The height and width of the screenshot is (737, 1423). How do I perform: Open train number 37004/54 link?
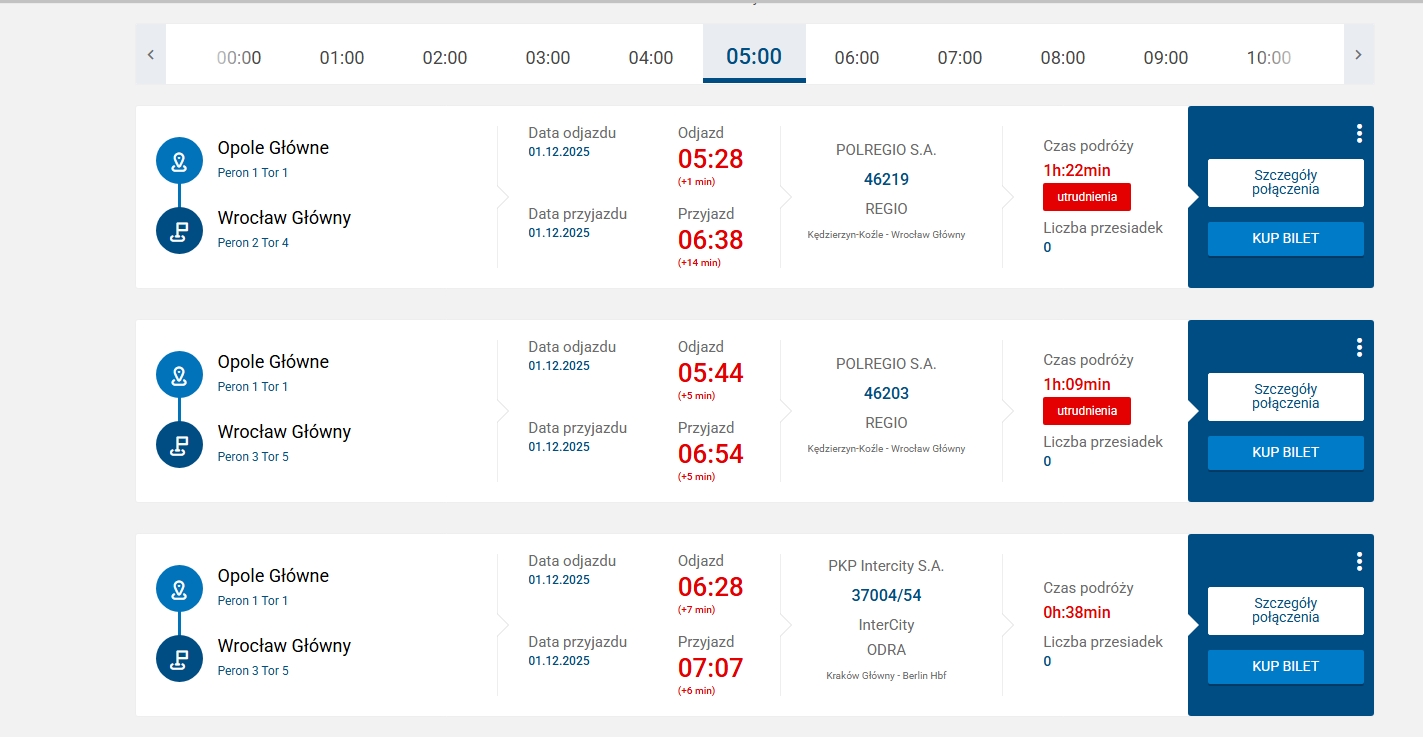point(886,595)
